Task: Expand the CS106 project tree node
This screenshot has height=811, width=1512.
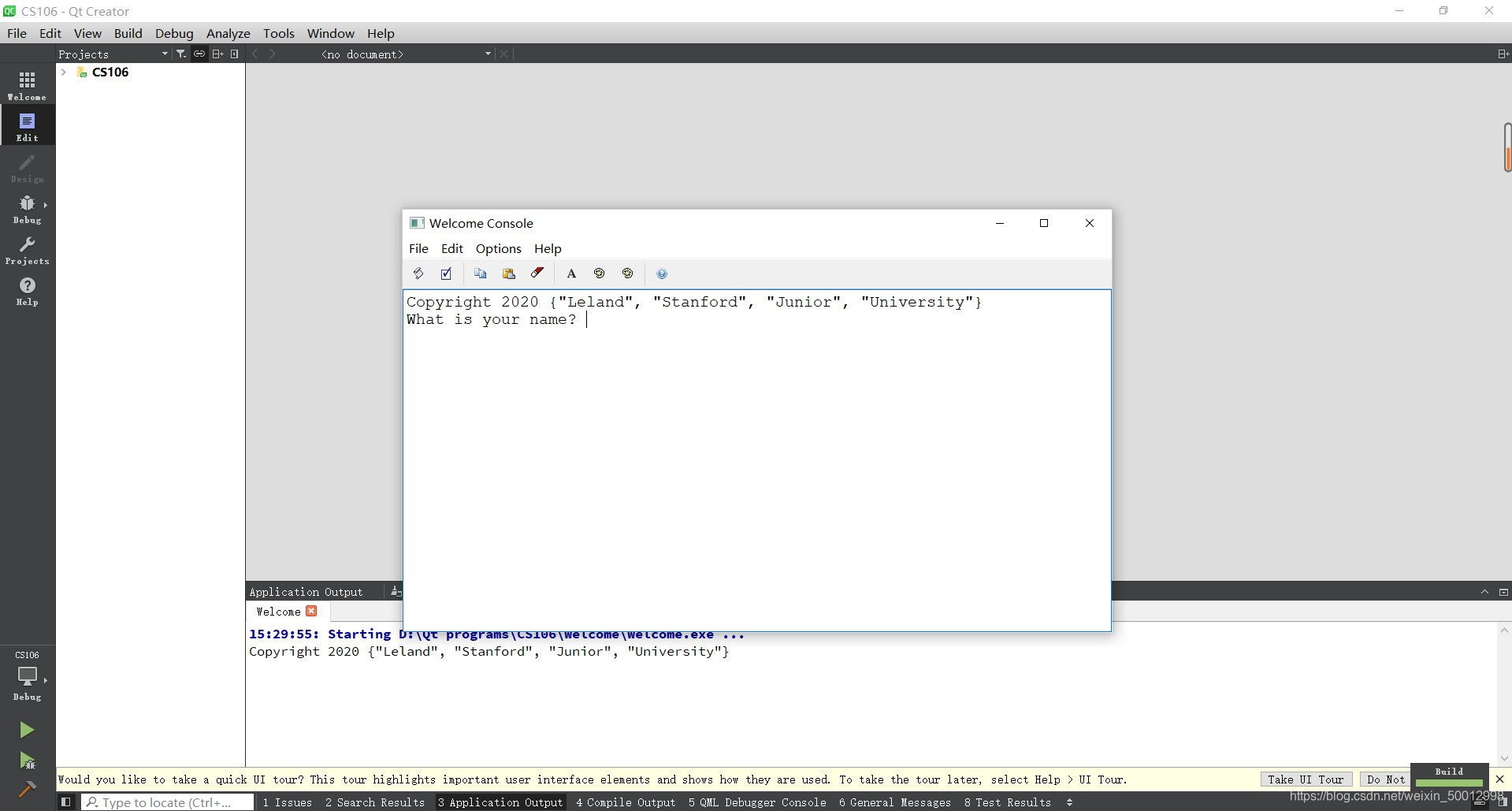Action: (64, 72)
